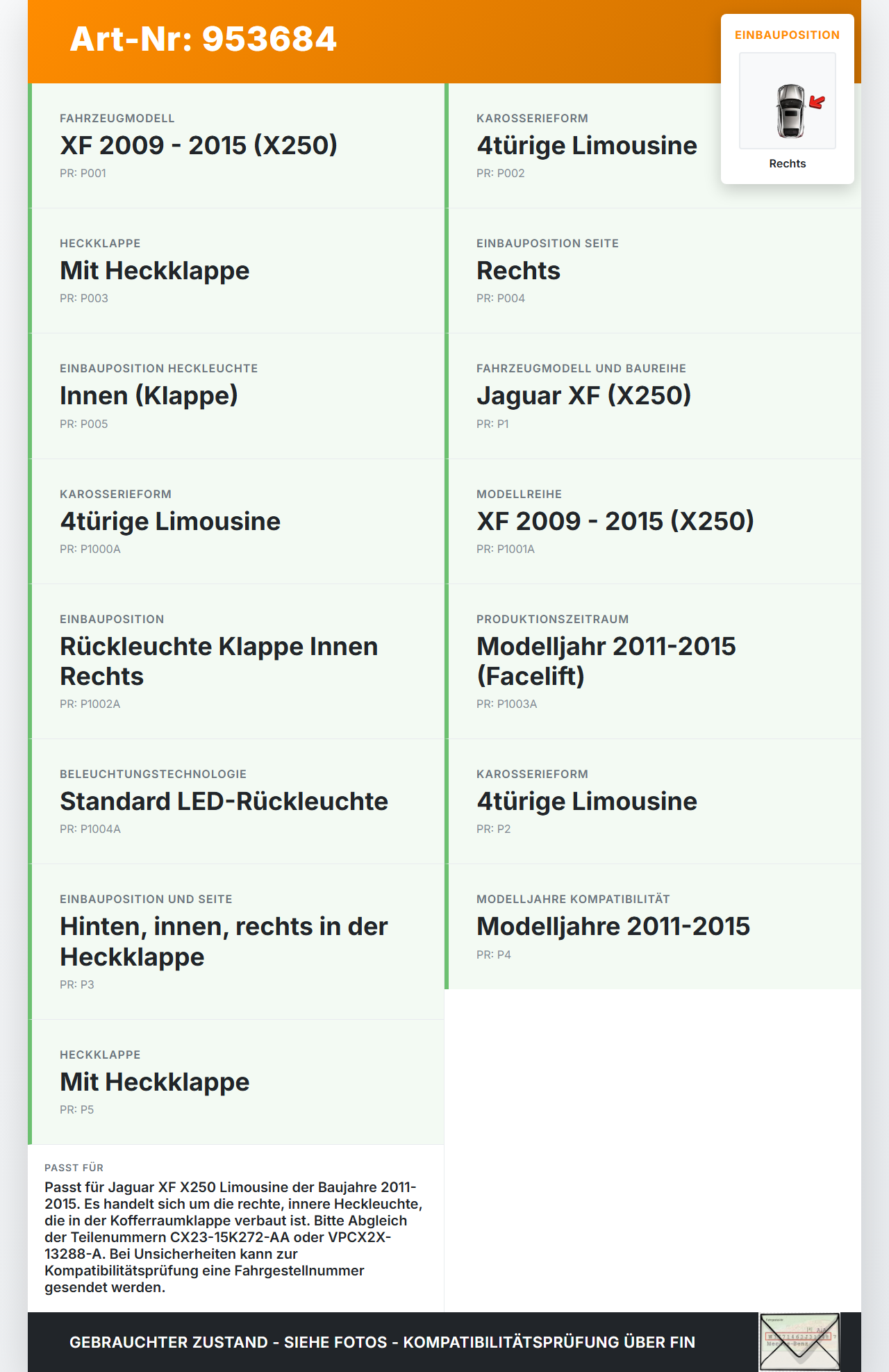
Task: Select the Limousine value above PR: P002
Action: coord(586,146)
